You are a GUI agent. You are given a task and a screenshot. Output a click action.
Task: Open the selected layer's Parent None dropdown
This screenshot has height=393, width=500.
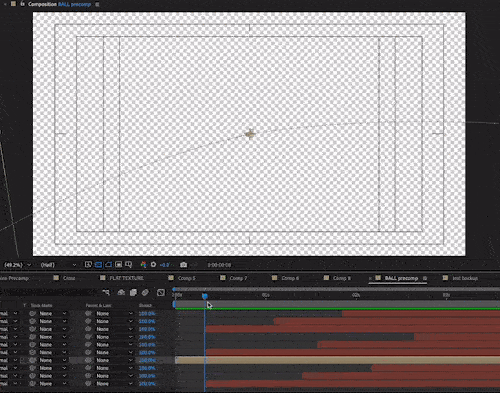coord(114,360)
